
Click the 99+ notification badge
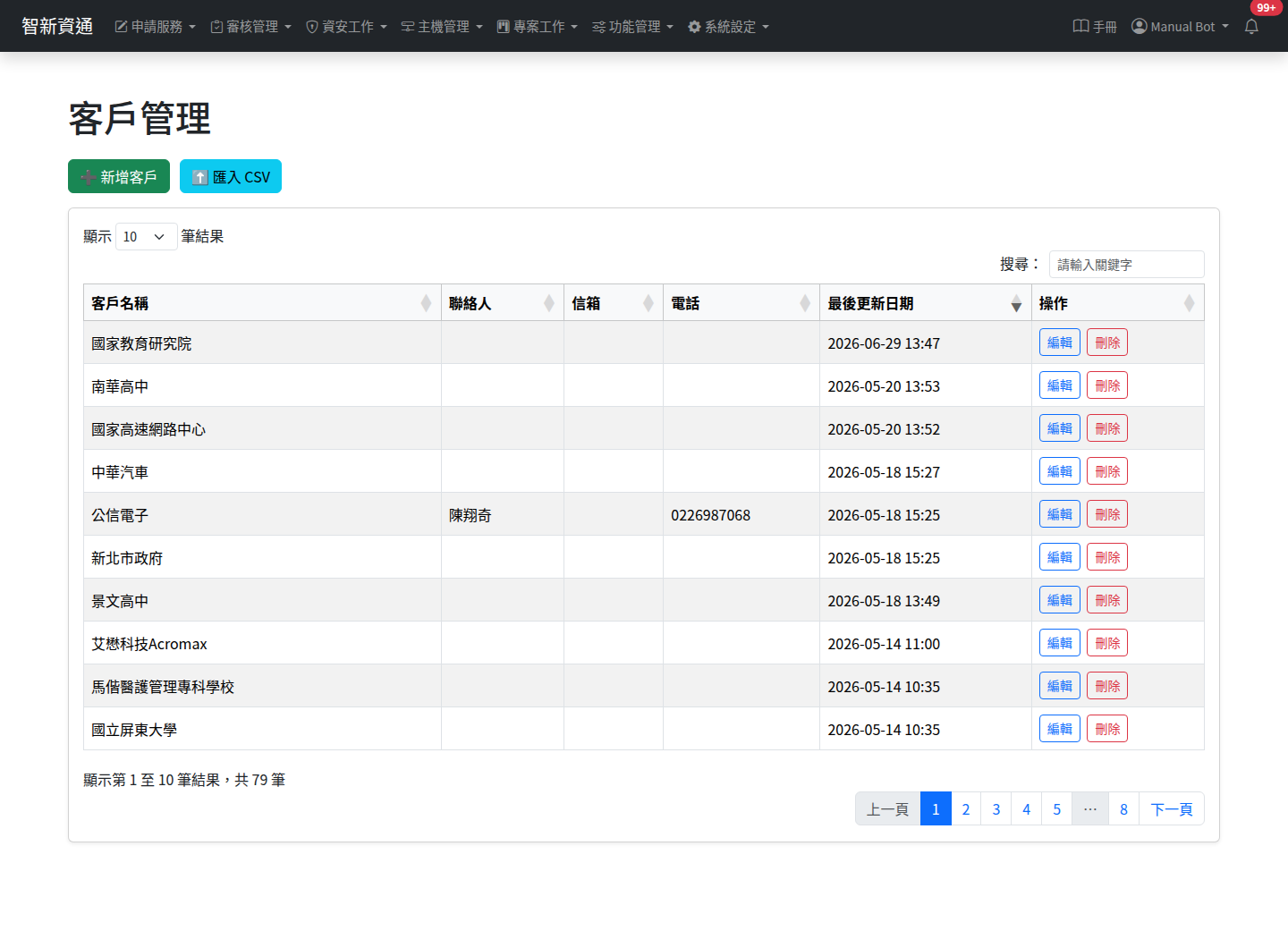click(x=1266, y=8)
